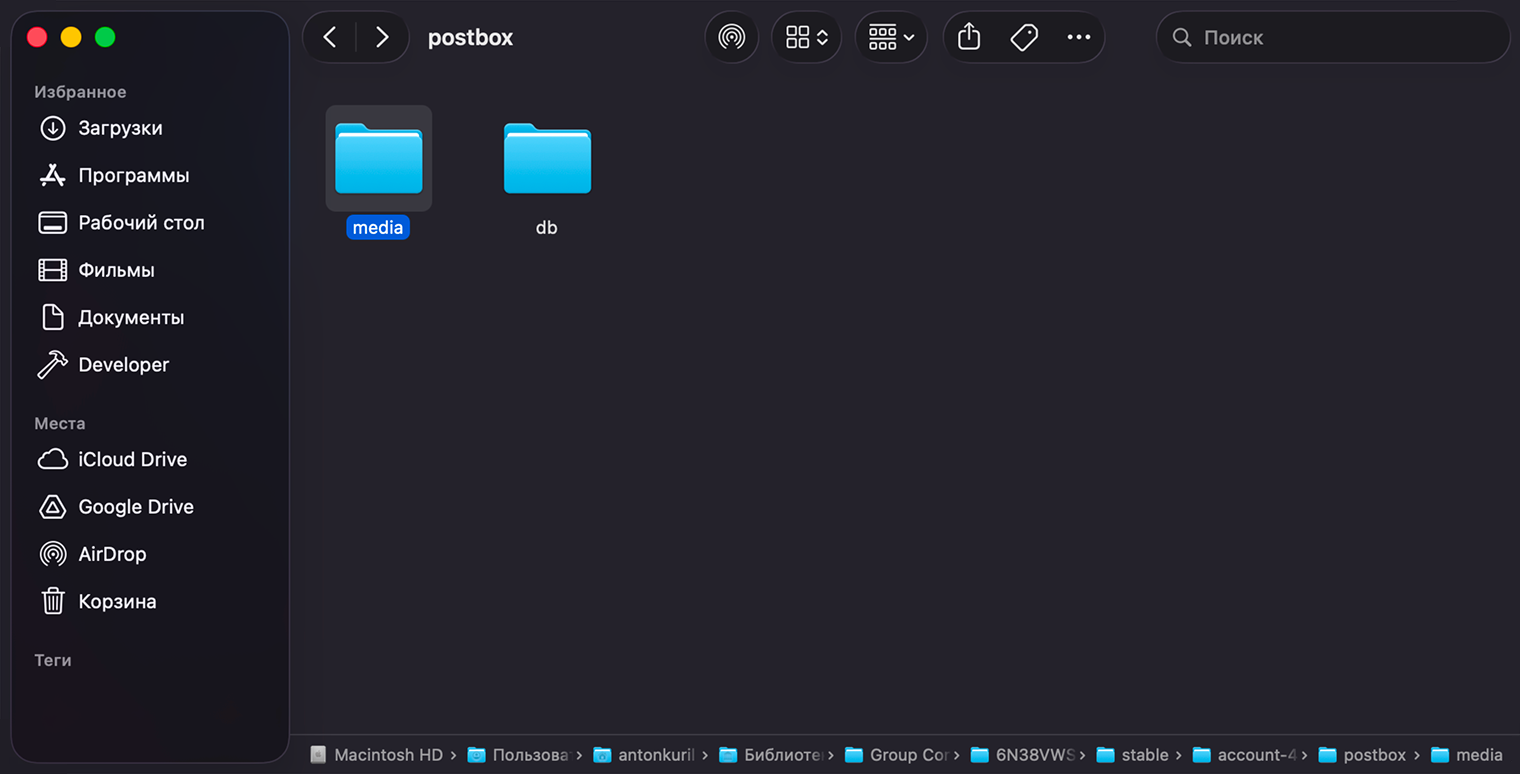Open Корзина in the sidebar

click(117, 602)
